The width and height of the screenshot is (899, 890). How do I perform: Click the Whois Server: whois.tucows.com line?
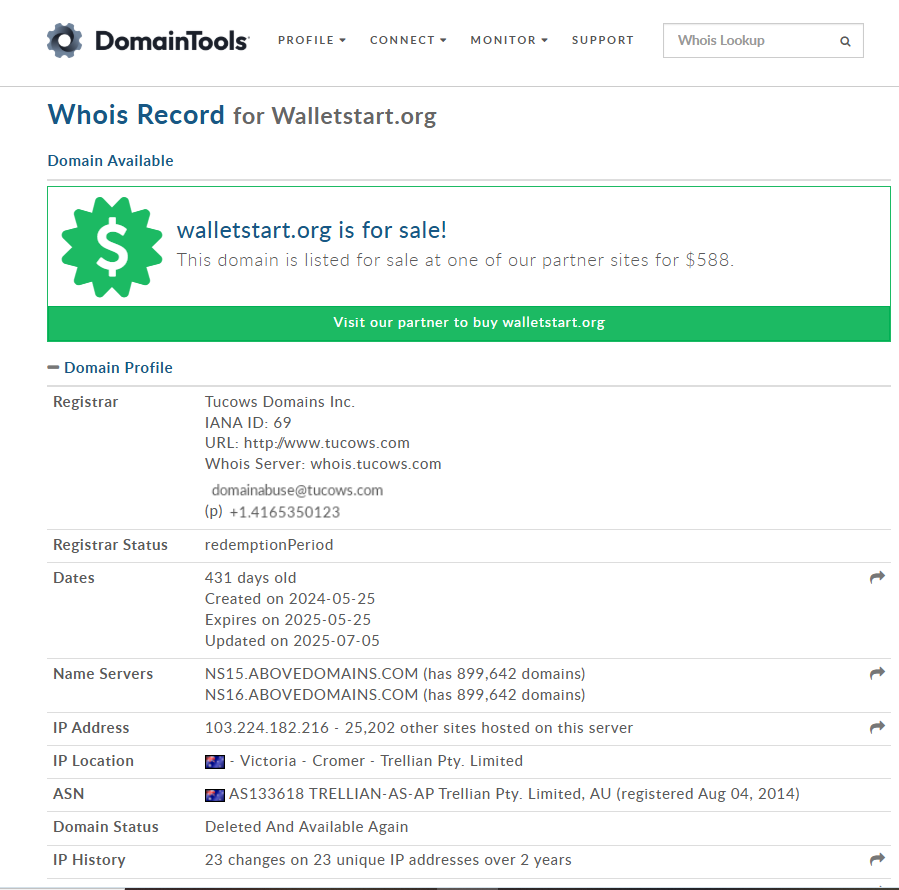323,464
